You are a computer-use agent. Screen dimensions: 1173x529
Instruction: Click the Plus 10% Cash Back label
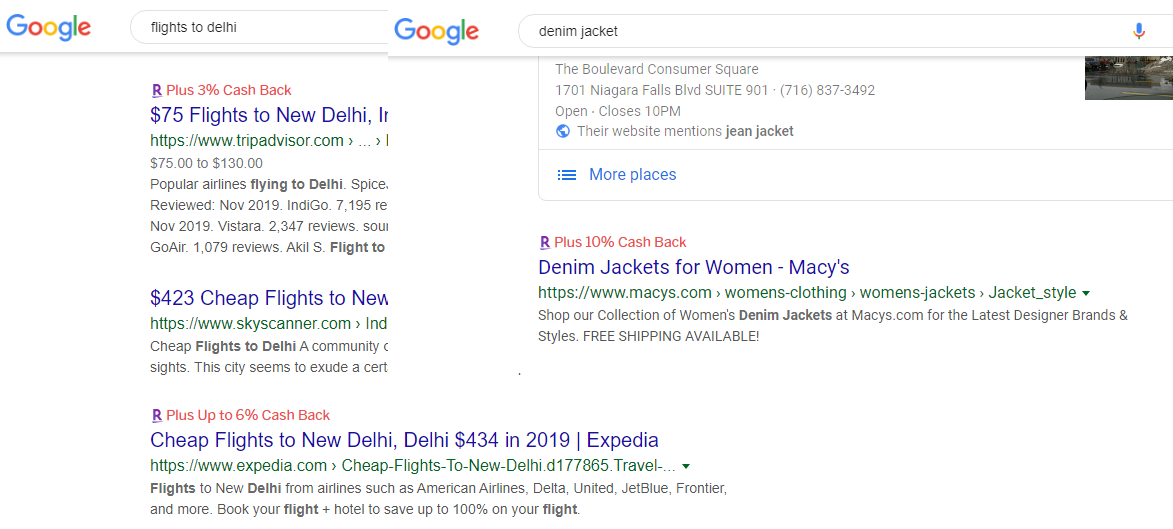[620, 242]
